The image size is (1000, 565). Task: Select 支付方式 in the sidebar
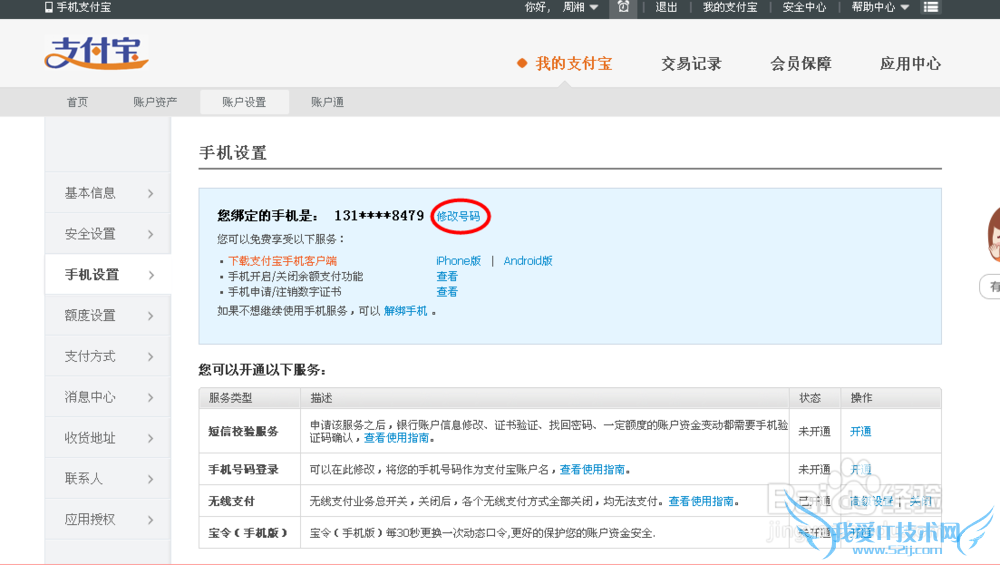[90, 356]
